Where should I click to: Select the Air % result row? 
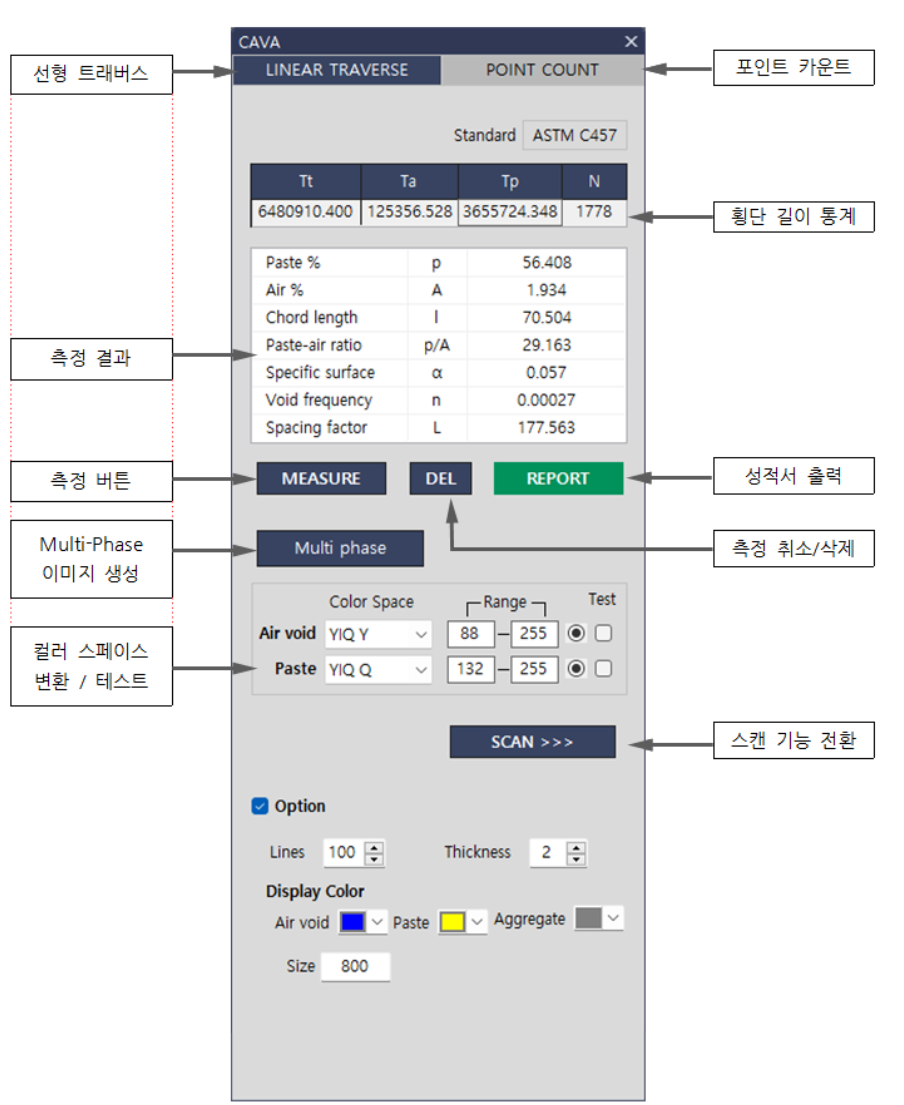pos(438,290)
